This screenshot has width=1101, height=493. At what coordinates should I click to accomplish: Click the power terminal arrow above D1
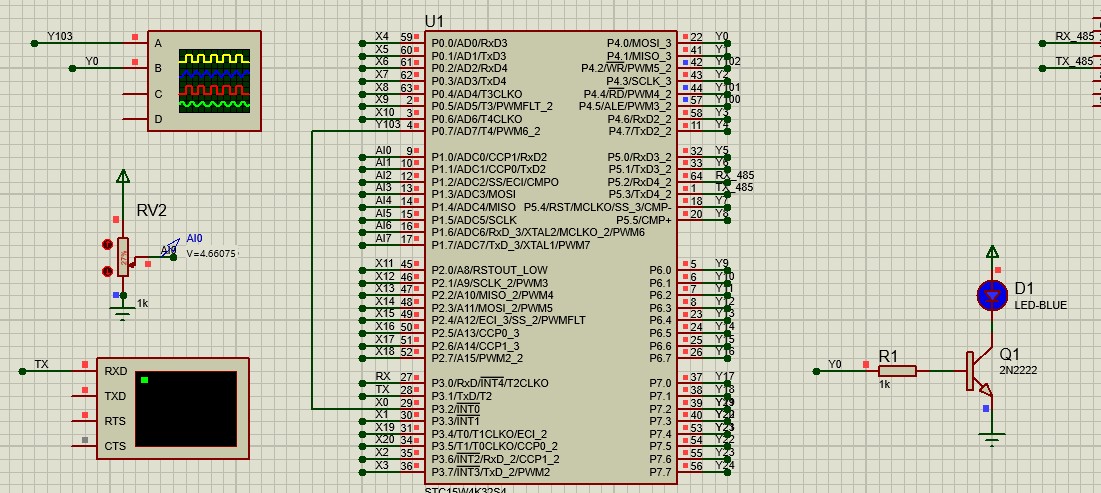[x=992, y=251]
